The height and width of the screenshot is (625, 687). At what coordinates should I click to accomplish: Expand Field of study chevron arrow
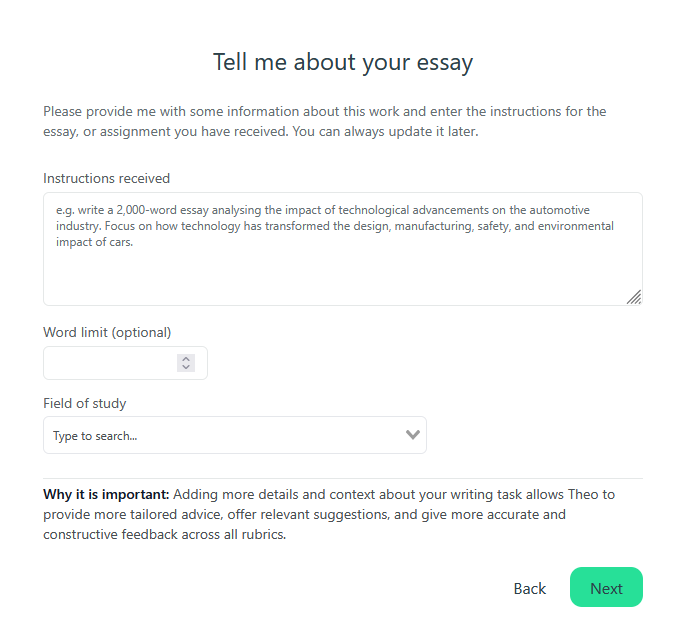[412, 435]
